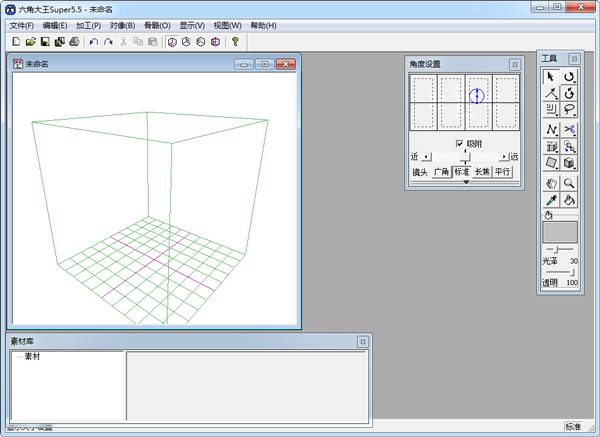Image resolution: width=600 pixels, height=437 pixels.
Task: Expand the angle settings panel bottom arrow
Action: pos(464,182)
